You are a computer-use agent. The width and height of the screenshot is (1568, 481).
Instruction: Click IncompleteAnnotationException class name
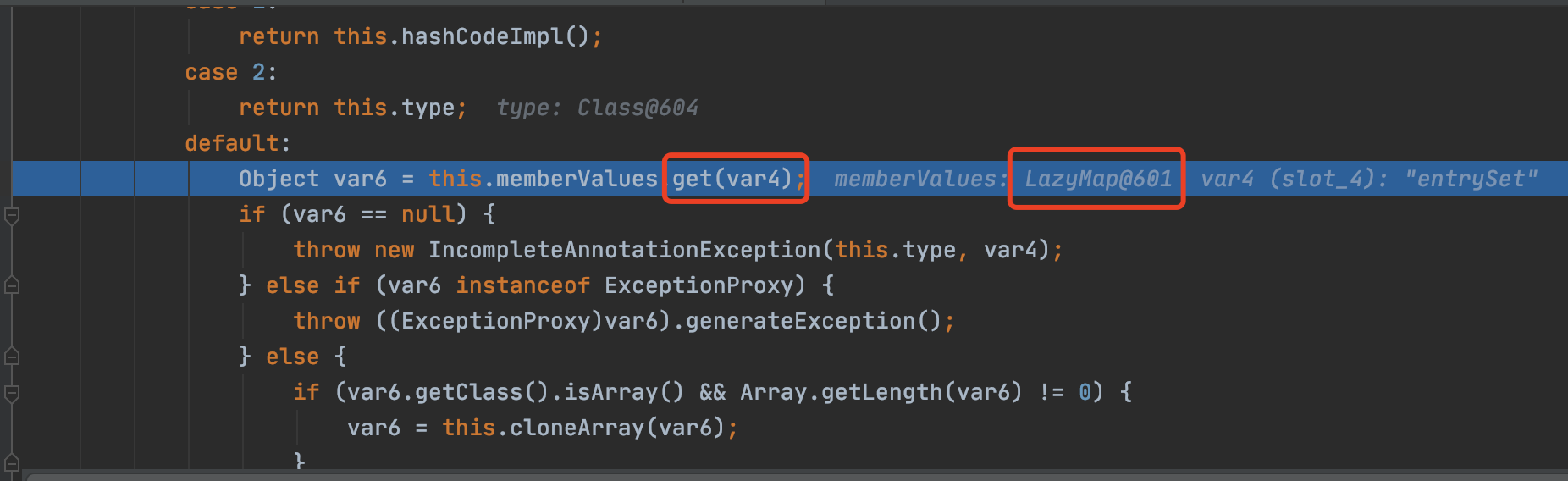[x=624, y=250]
